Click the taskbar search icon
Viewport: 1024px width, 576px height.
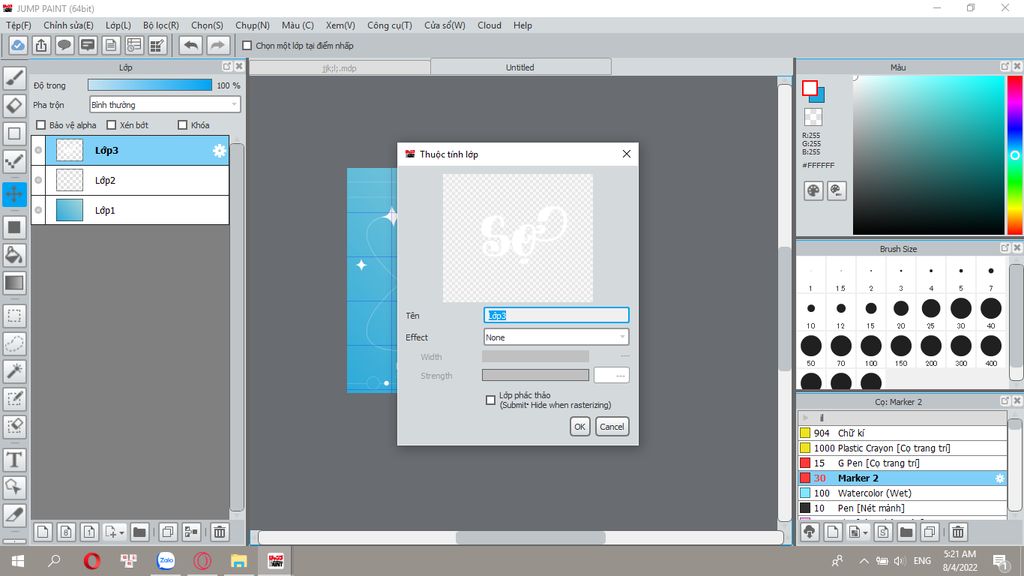[x=54, y=560]
